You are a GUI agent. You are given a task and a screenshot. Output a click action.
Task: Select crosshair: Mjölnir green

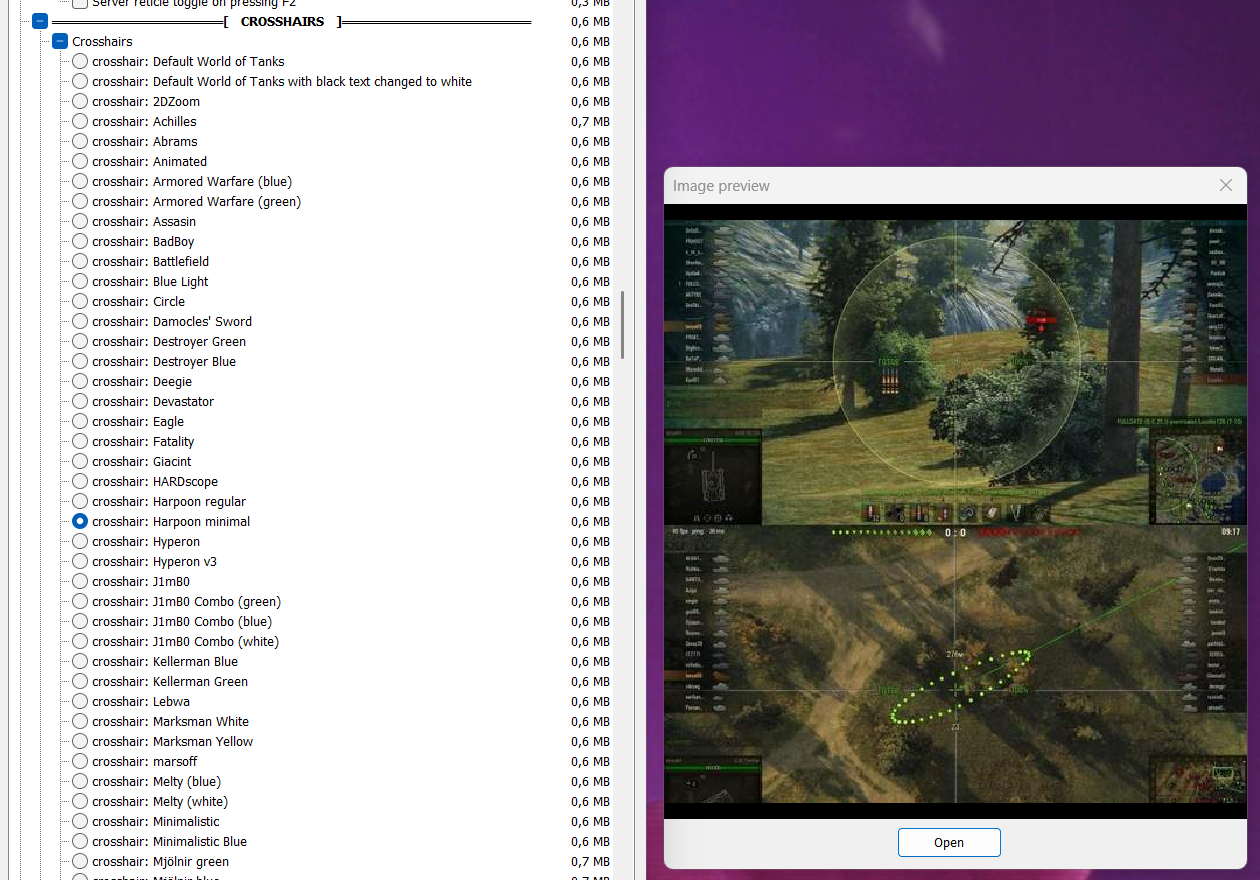coord(80,861)
